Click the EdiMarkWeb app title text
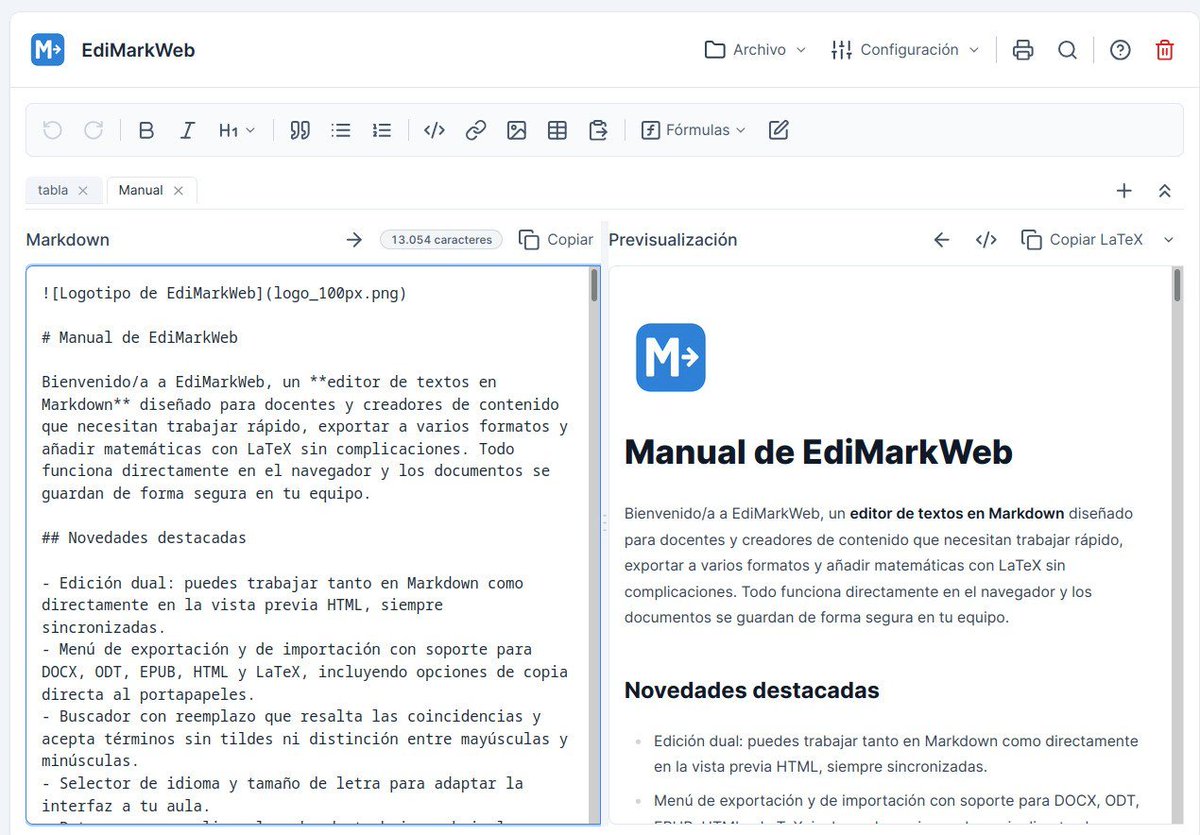Viewport: 1200px width, 835px height. [x=138, y=49]
